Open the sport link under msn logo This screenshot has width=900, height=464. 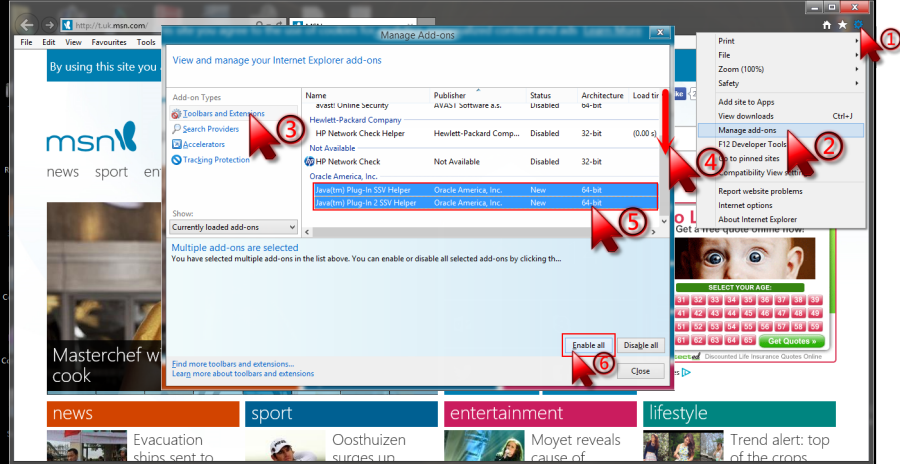pyautogui.click(x=111, y=172)
